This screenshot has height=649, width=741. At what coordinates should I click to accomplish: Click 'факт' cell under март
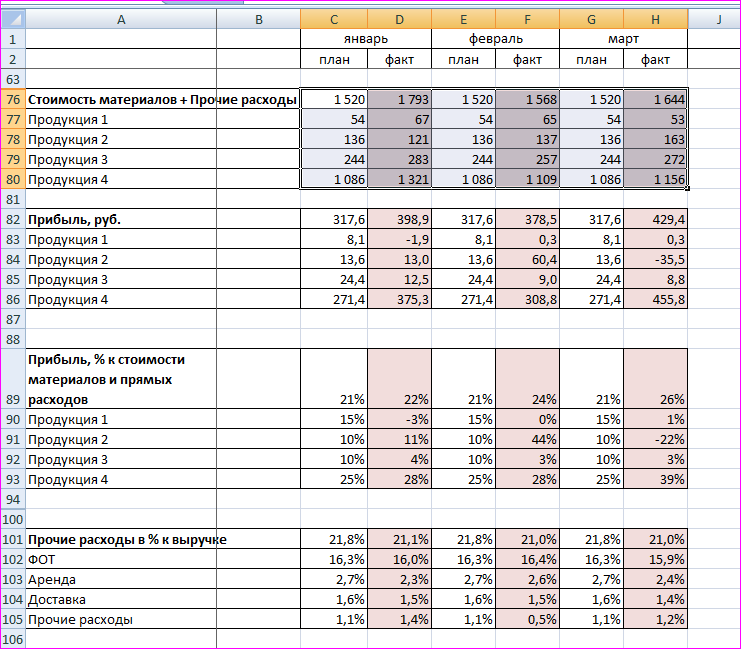tap(655, 60)
